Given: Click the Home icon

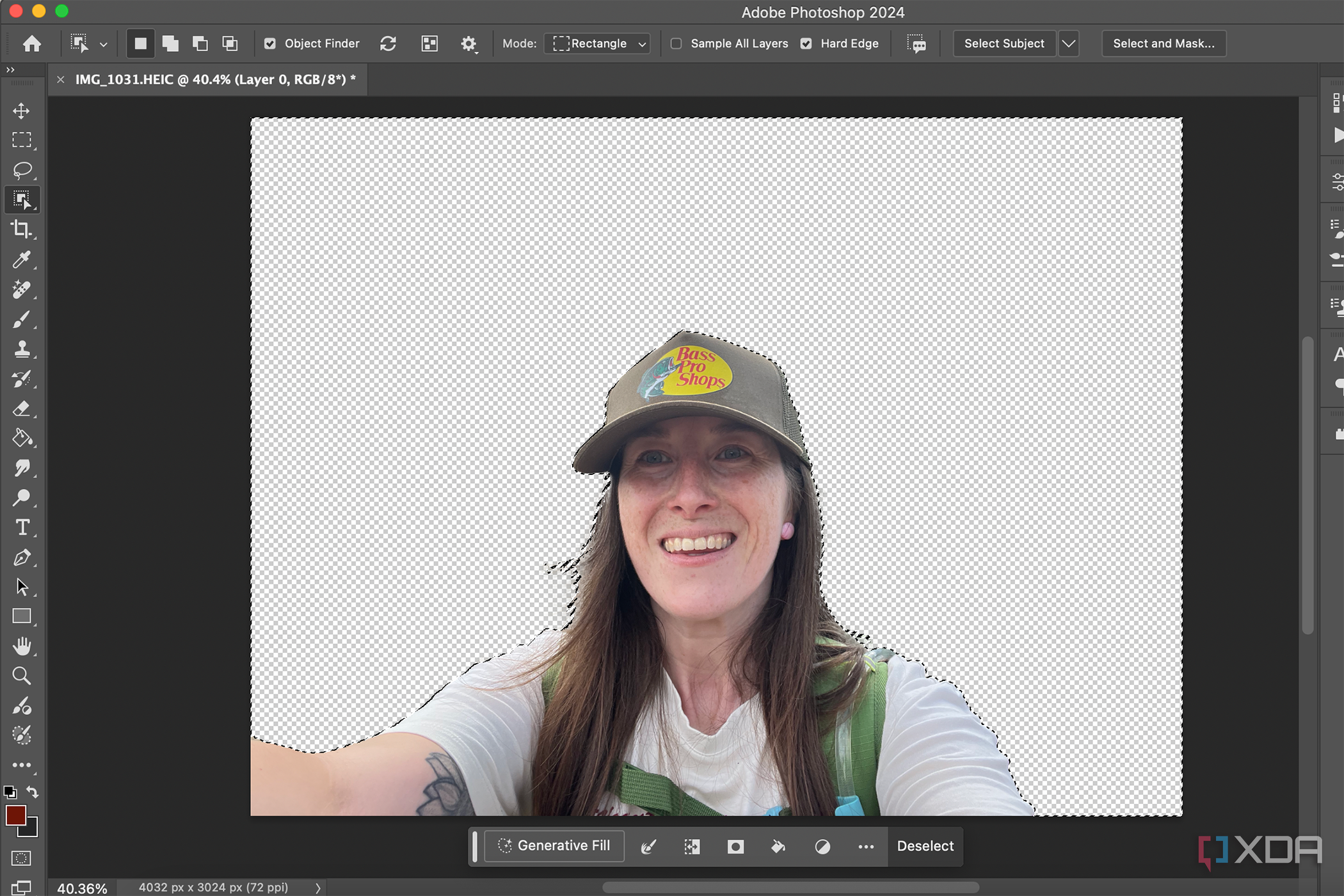Looking at the screenshot, I should [32, 44].
